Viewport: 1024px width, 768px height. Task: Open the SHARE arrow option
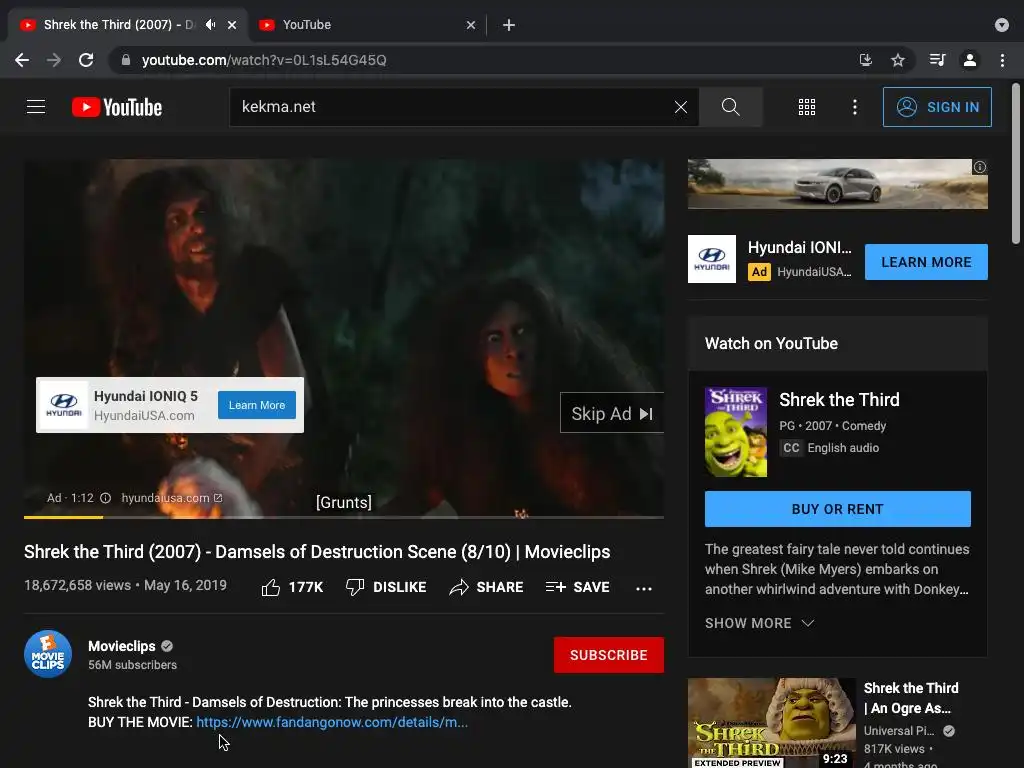tap(487, 587)
